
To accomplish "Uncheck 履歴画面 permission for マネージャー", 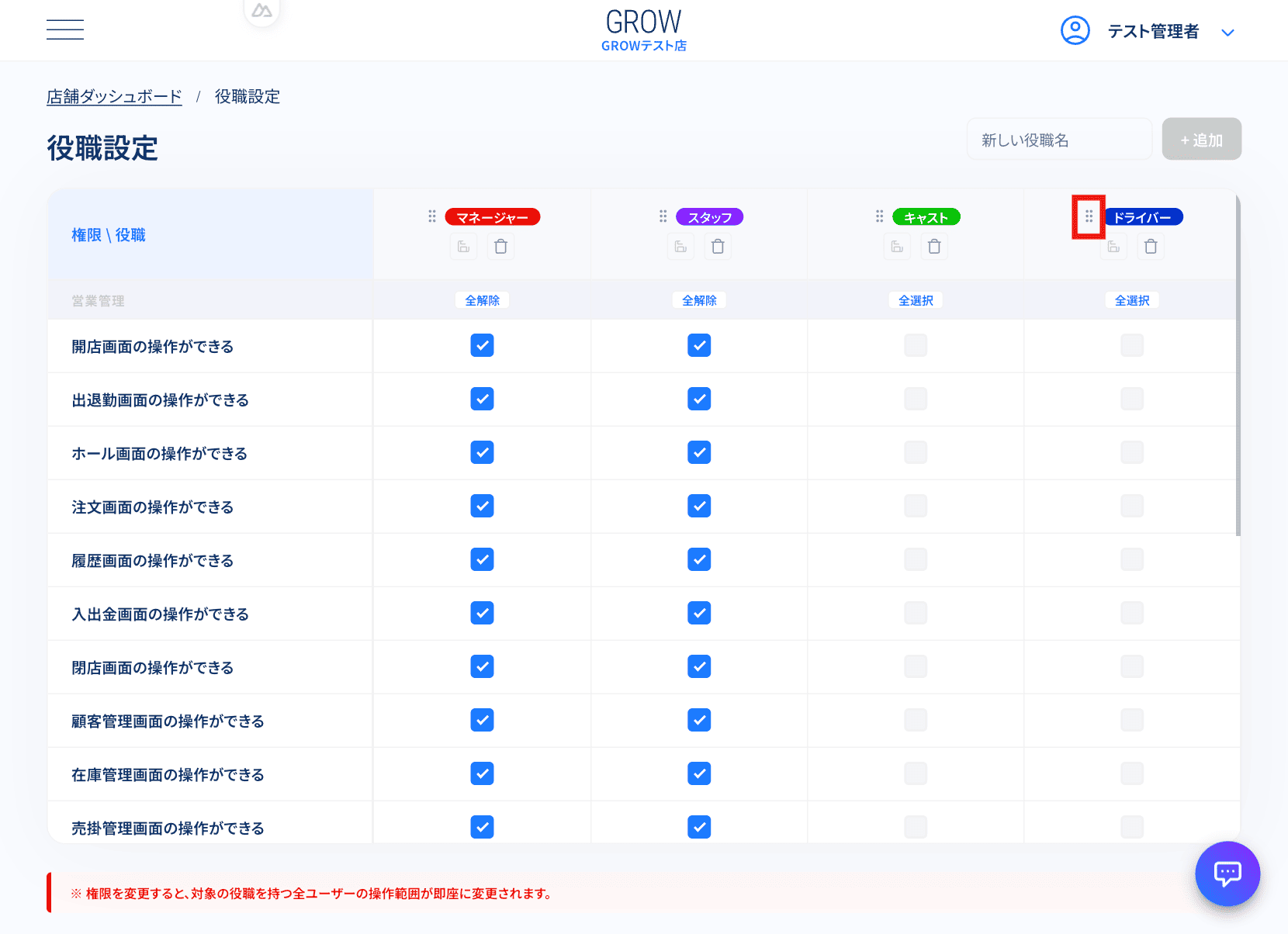I will pos(483,559).
